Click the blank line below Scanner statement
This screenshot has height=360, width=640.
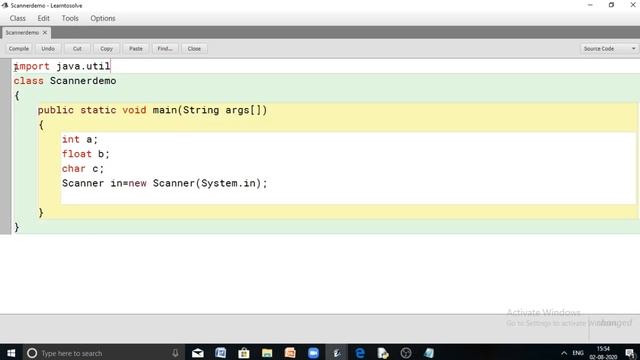349,198
